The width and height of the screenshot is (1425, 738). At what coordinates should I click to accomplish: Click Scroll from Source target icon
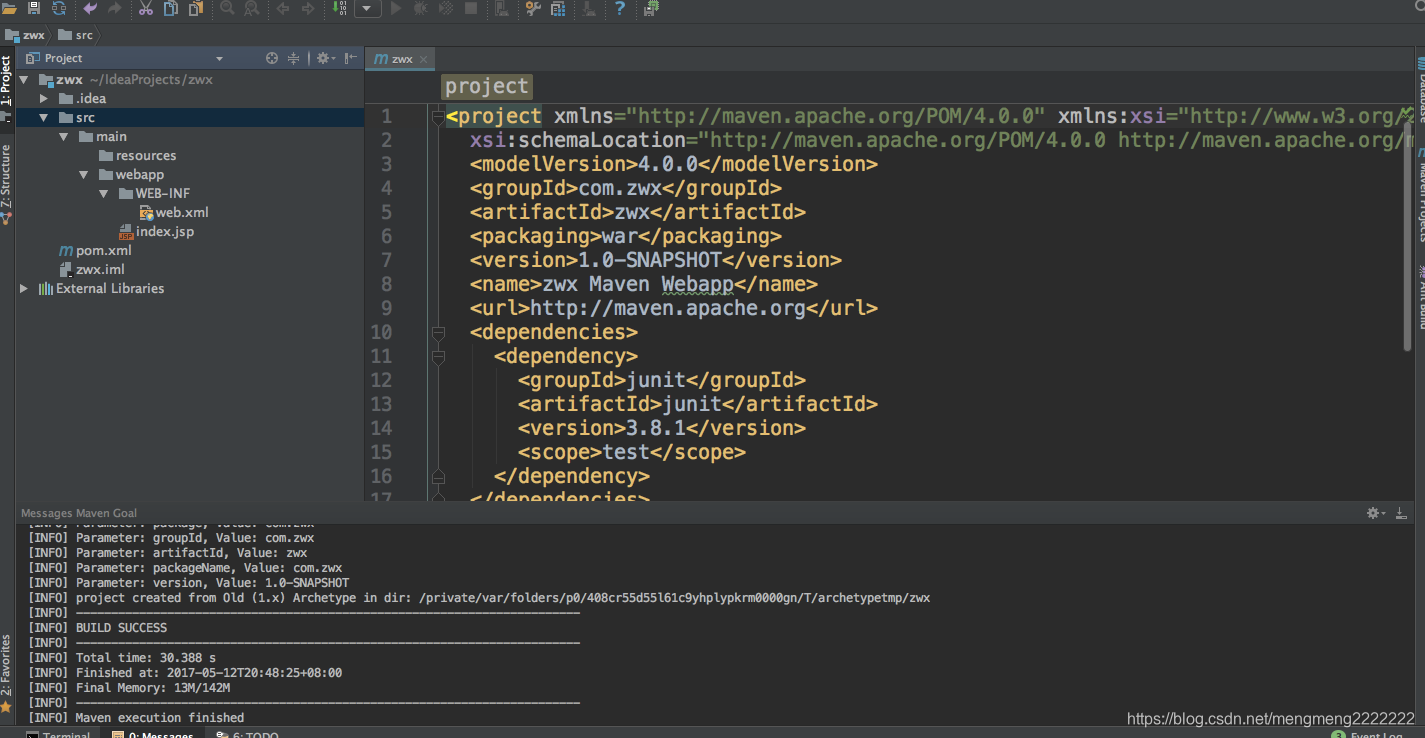tap(272, 58)
